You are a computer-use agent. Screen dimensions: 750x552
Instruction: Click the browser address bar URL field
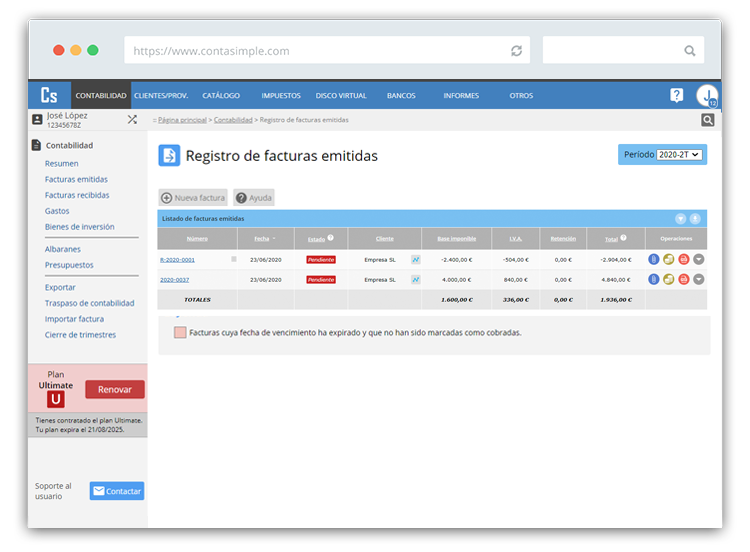[327, 50]
